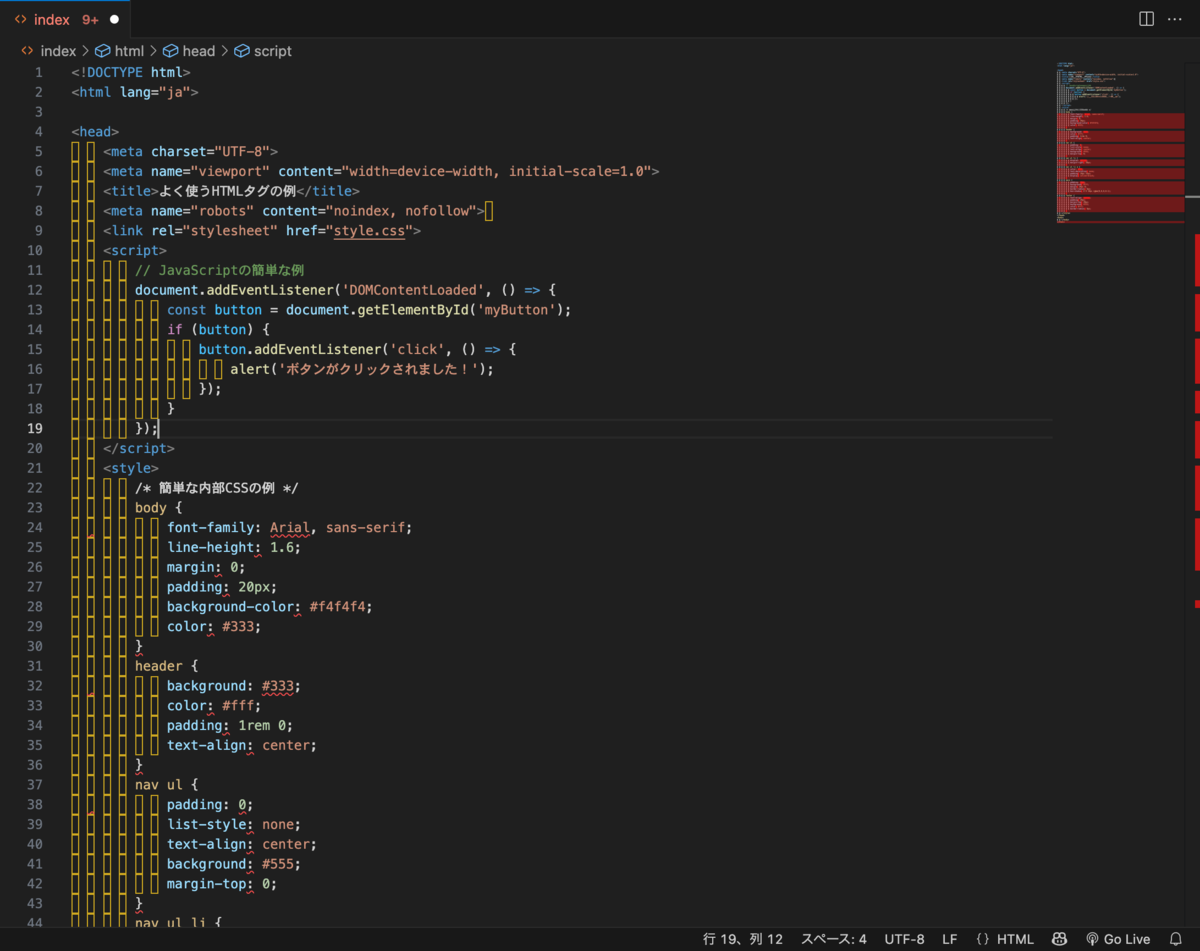Click the list-style: none line
This screenshot has width=1200, height=951.
[x=234, y=825]
